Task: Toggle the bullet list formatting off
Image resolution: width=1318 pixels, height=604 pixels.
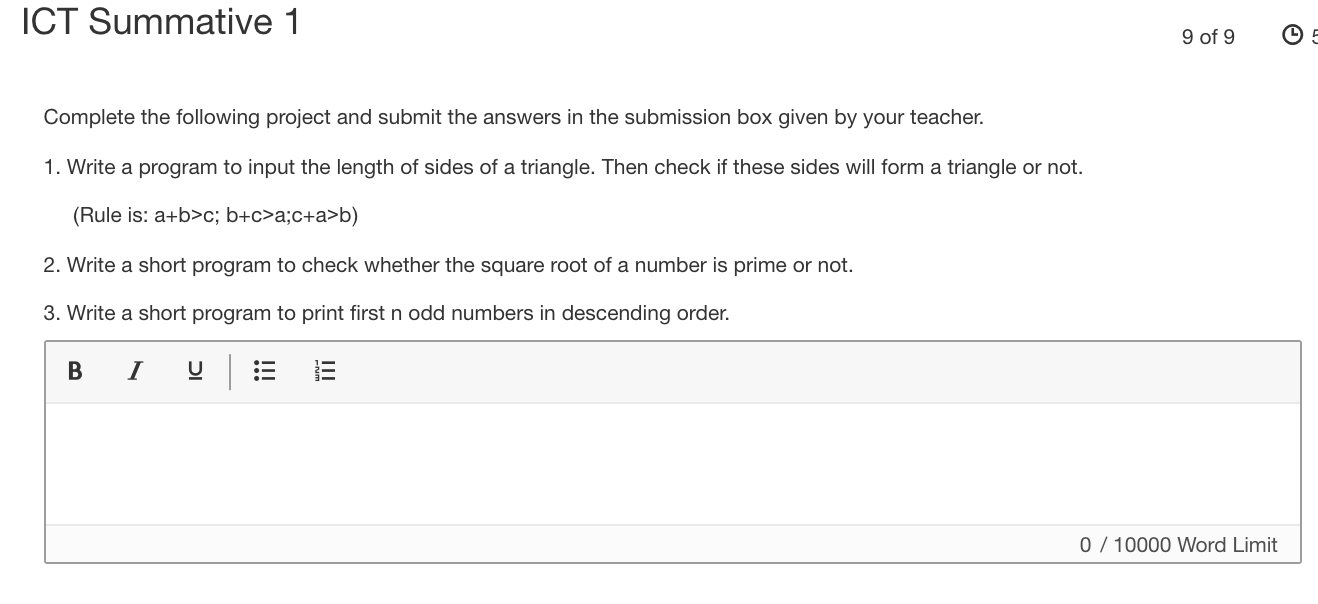Action: pos(264,371)
